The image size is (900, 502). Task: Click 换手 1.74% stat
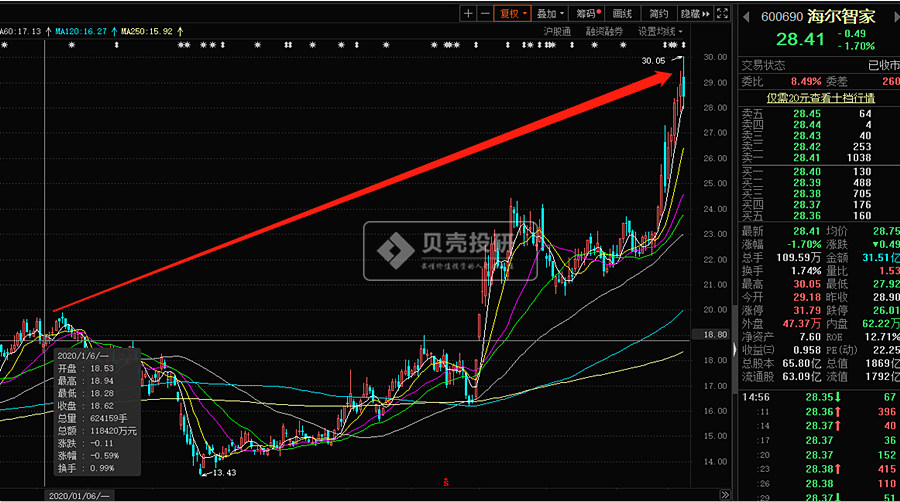pos(781,271)
